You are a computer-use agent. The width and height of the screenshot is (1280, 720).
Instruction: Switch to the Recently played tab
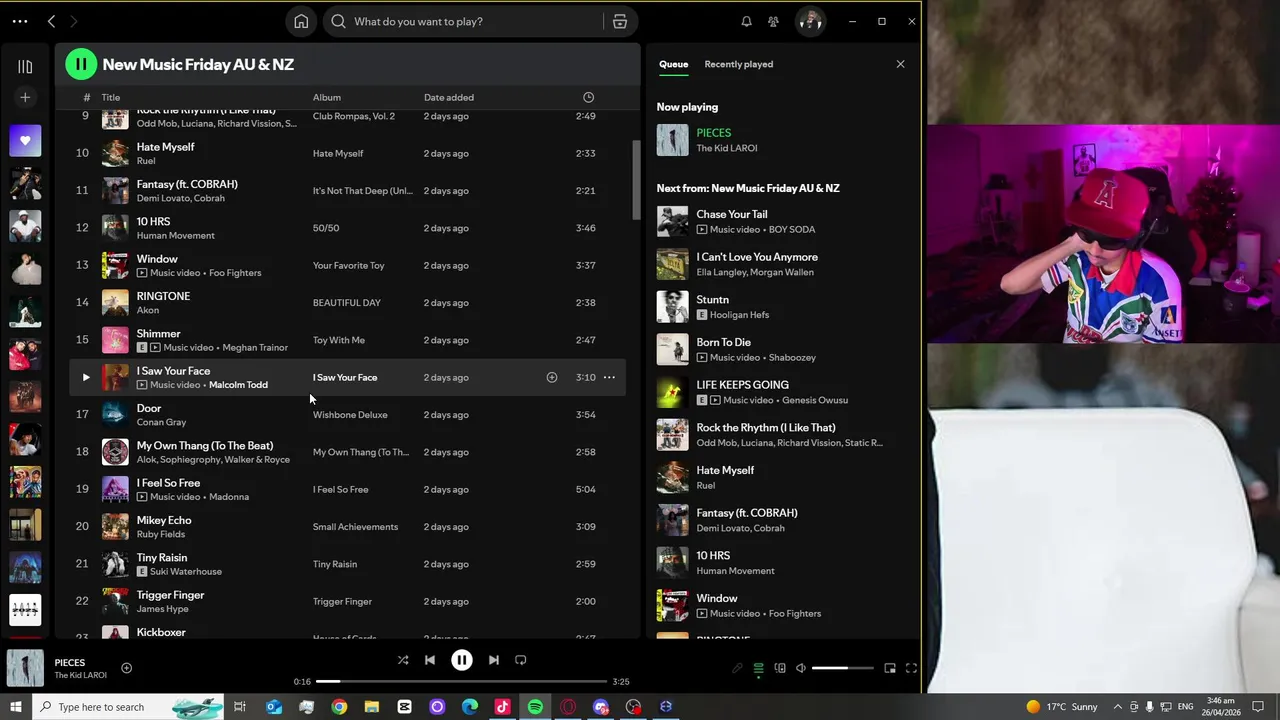(738, 64)
